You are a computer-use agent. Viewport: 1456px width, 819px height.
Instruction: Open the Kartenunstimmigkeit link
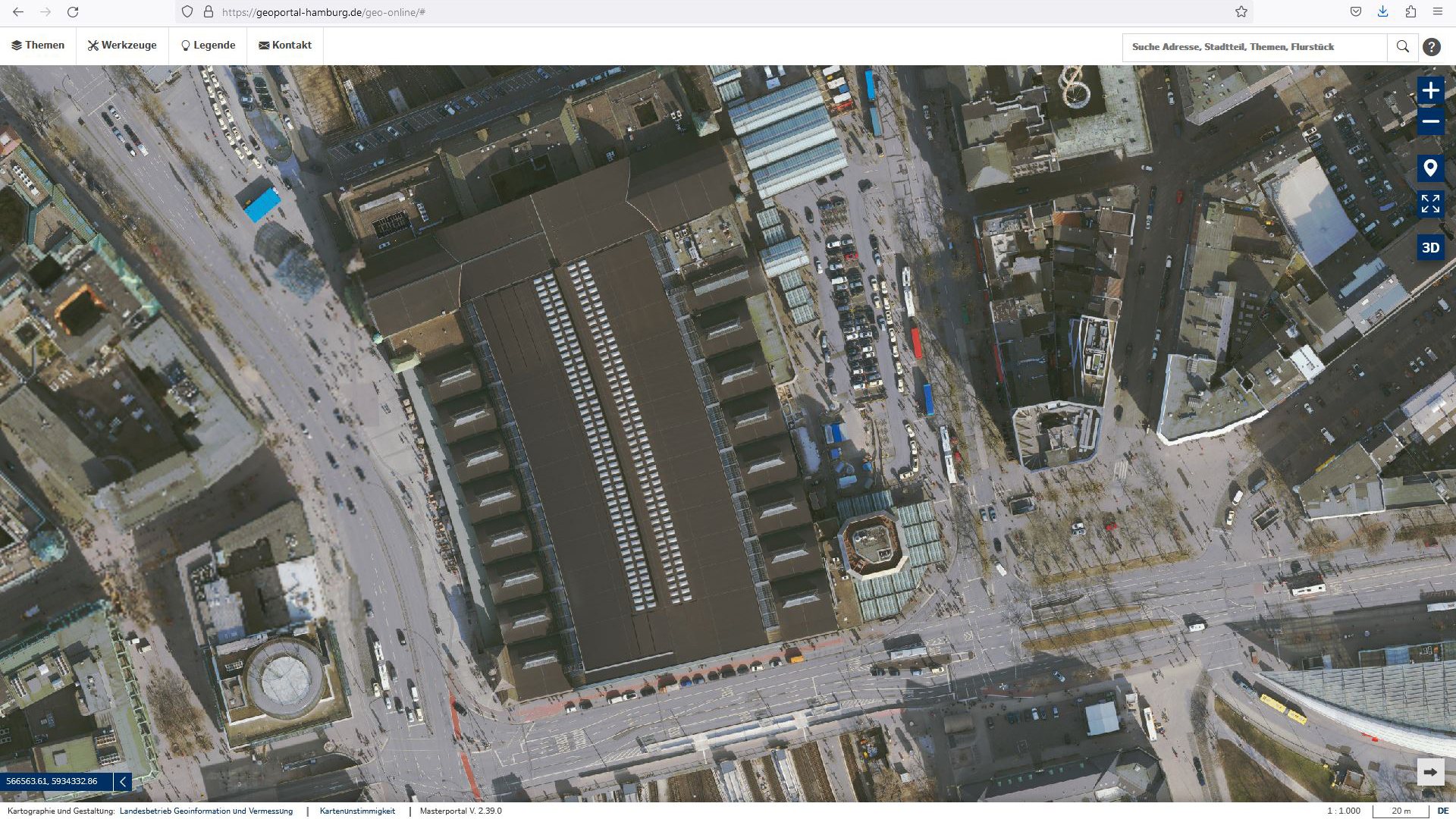(357, 811)
